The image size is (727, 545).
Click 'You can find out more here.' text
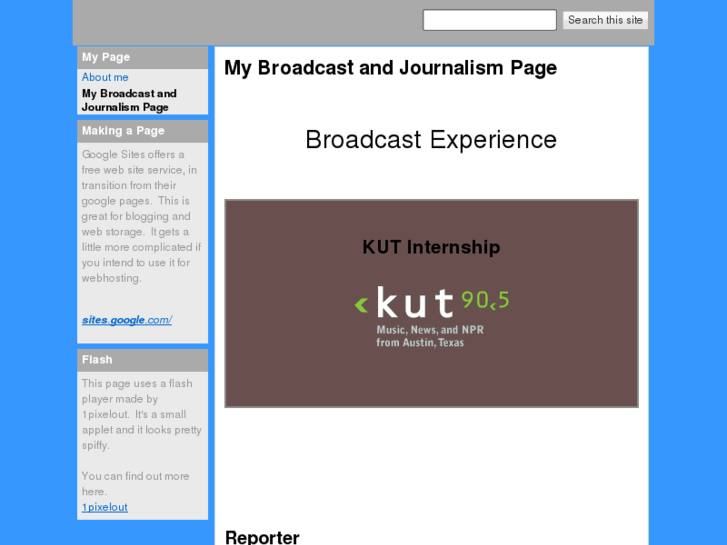click(135, 484)
